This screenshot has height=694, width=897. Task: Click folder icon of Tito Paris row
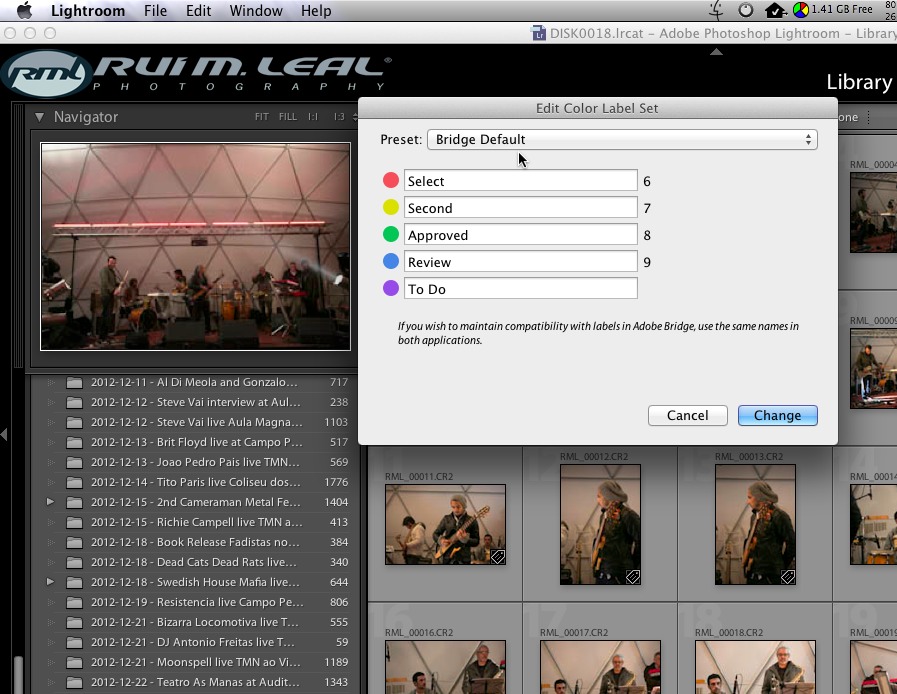pos(74,482)
